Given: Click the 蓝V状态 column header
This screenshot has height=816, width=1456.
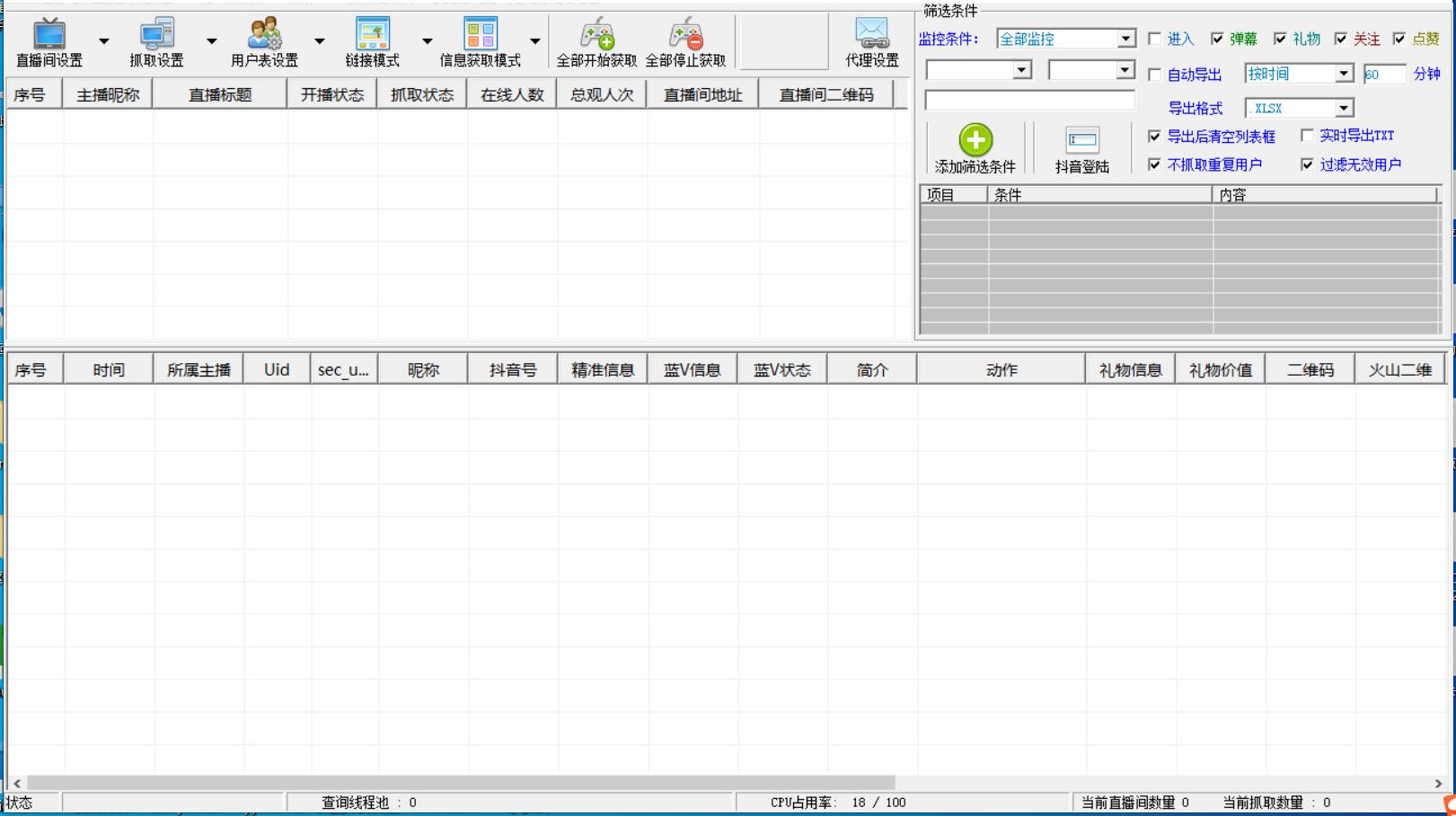Looking at the screenshot, I should tap(782, 369).
